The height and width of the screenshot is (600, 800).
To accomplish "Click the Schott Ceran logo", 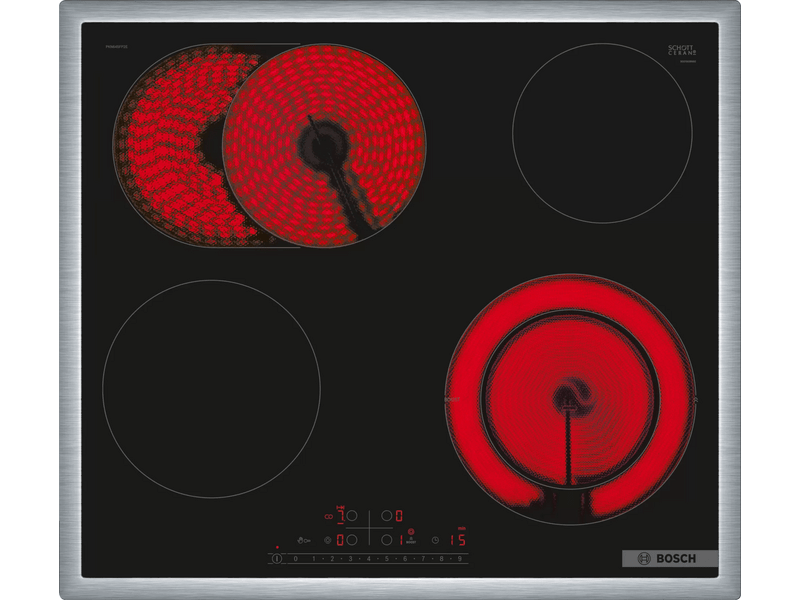I will coord(682,52).
